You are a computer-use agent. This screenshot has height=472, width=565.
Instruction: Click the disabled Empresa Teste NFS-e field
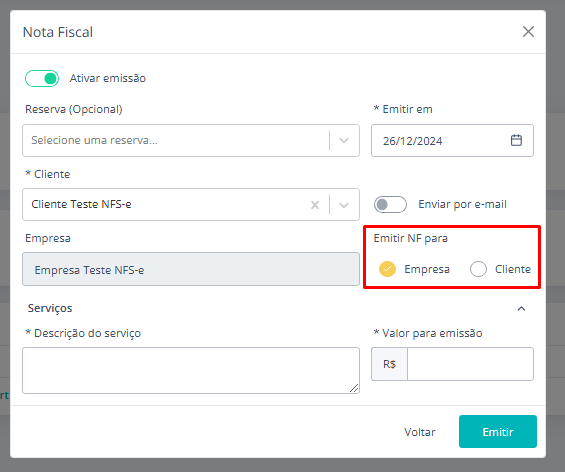click(x=191, y=269)
